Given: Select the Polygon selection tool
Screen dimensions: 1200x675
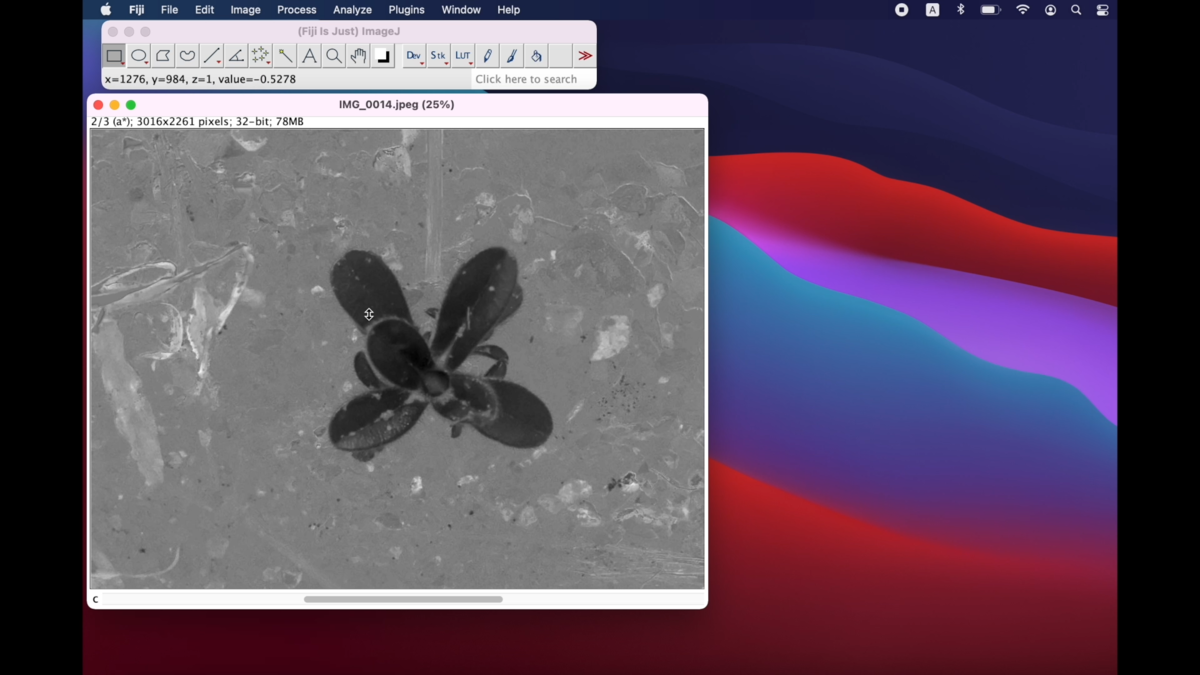Looking at the screenshot, I should [x=163, y=56].
